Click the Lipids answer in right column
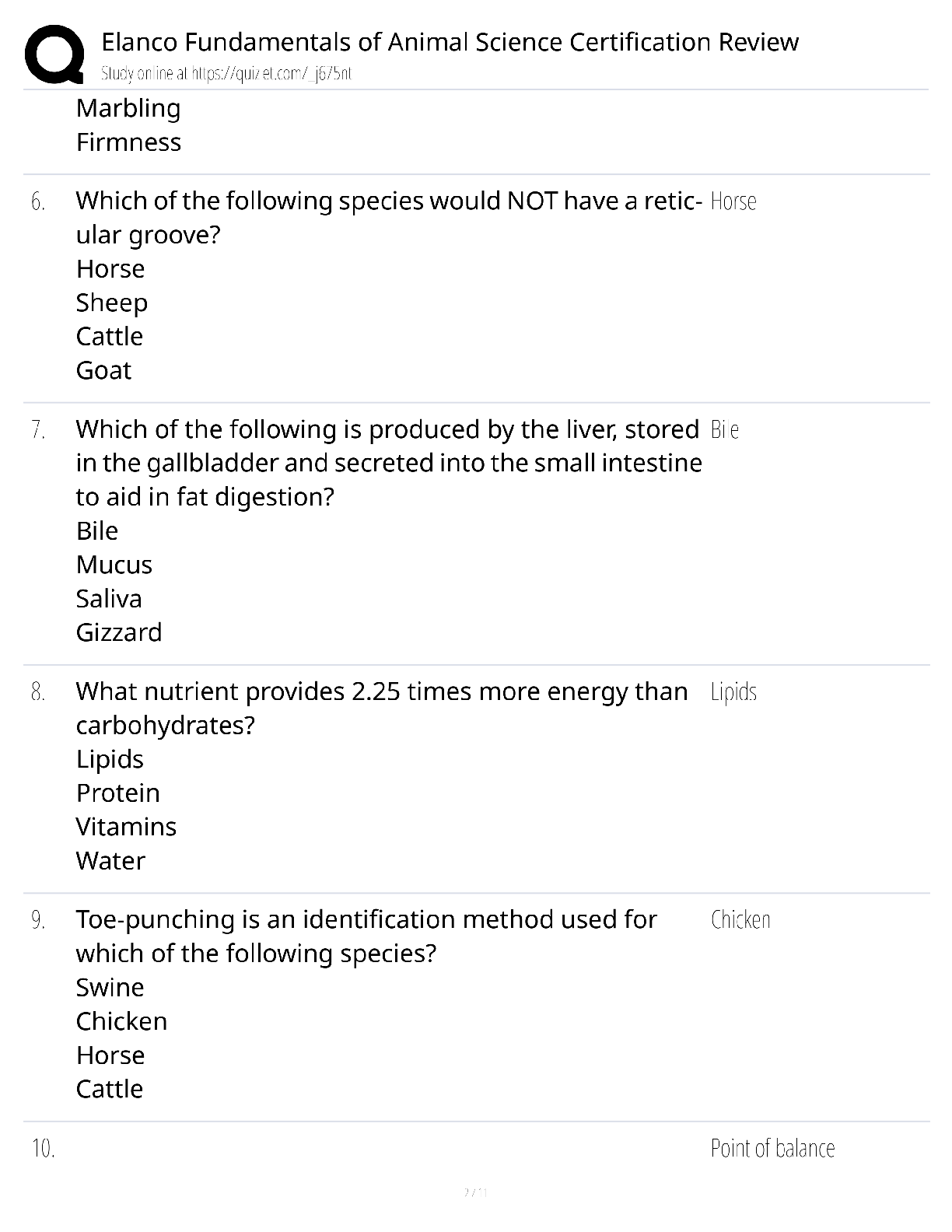The width and height of the screenshot is (952, 1232). 733,692
